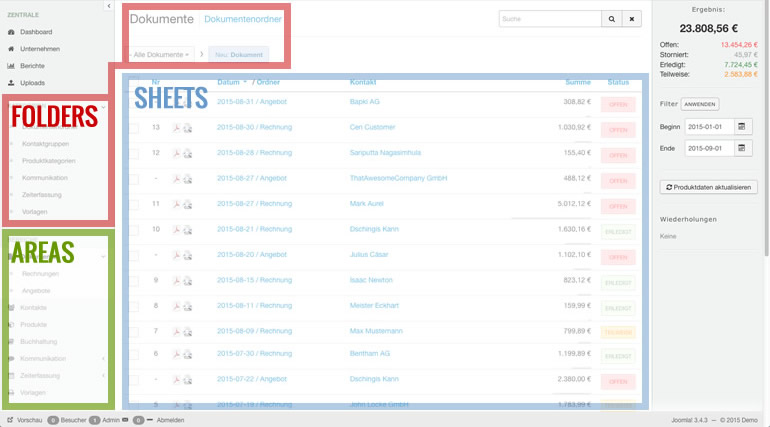Click print icon in Bentham AG row

pos(188,355)
